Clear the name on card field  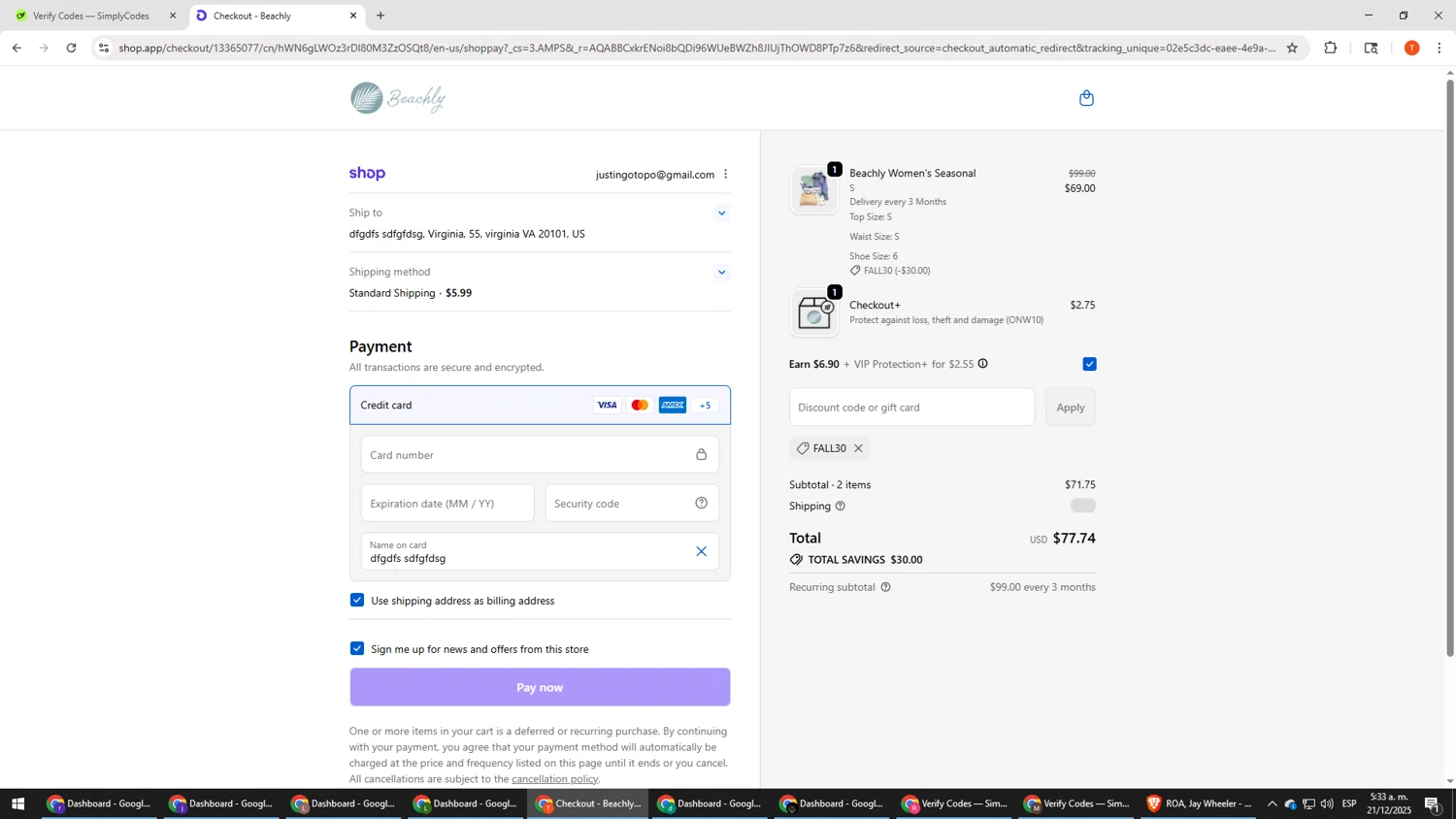[701, 552]
